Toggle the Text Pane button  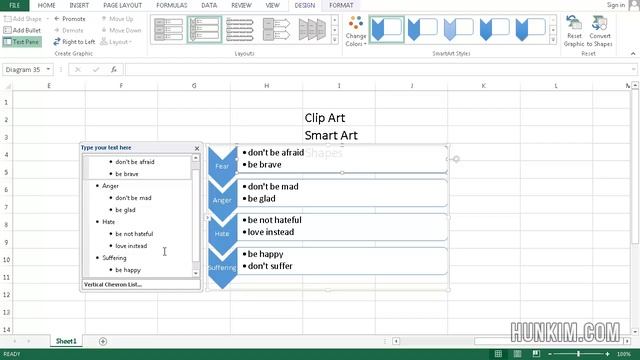22,42
